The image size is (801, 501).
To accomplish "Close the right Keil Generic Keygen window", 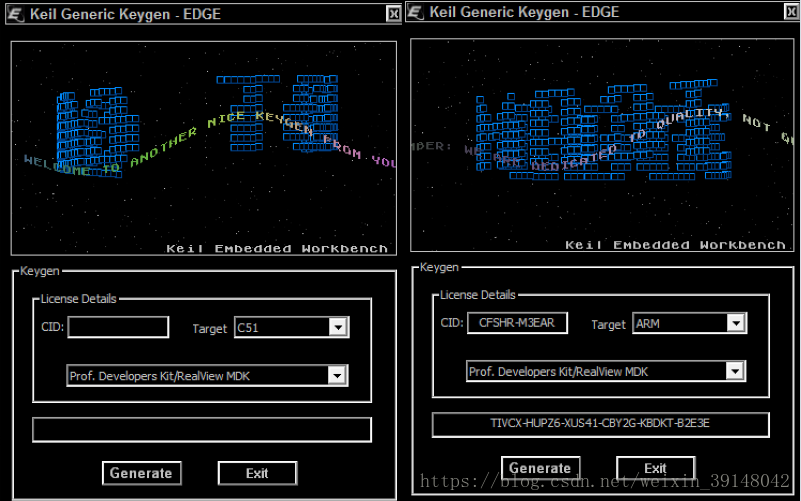I will click(792, 12).
